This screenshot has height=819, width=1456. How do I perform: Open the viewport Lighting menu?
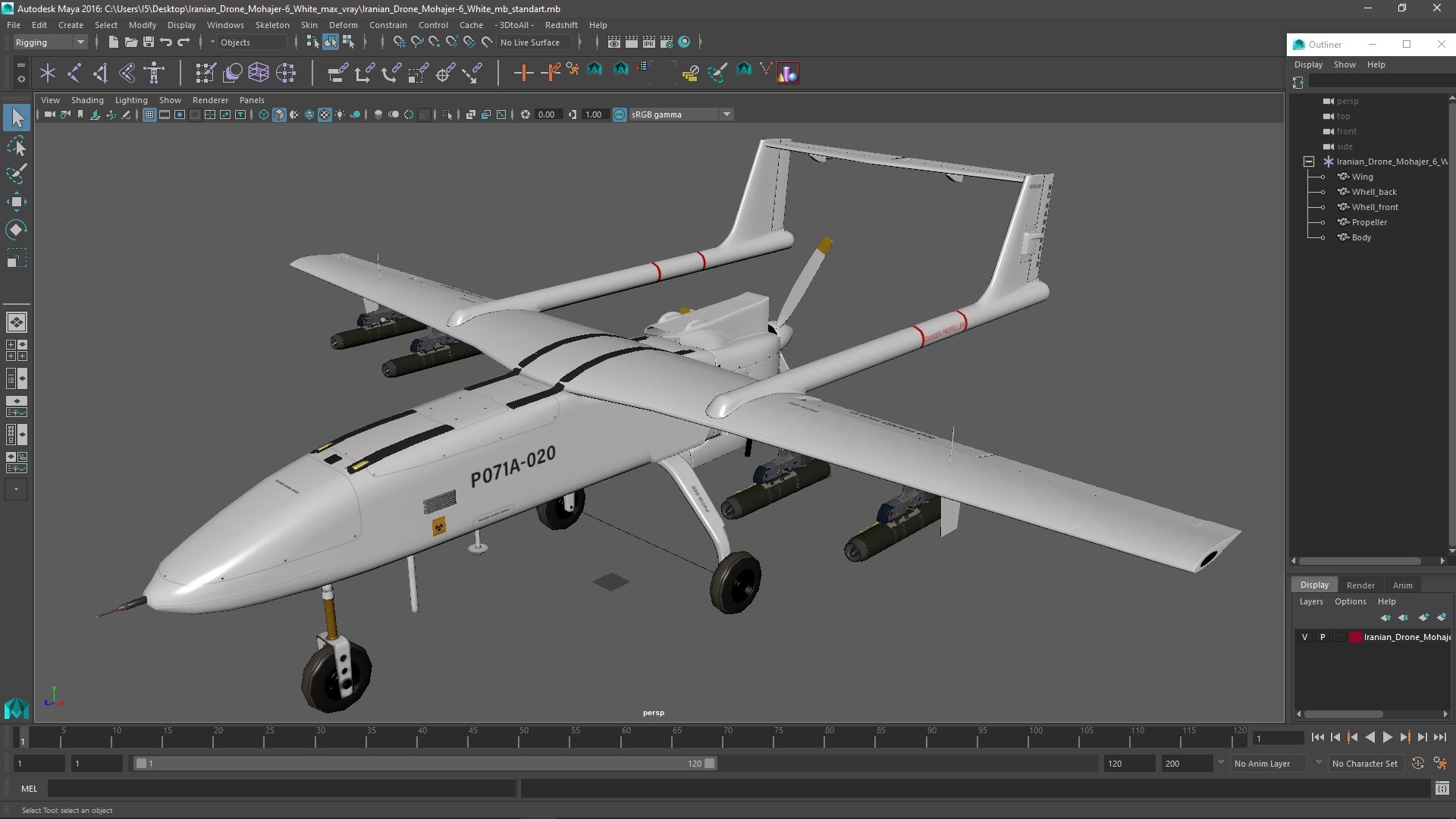pos(131,100)
